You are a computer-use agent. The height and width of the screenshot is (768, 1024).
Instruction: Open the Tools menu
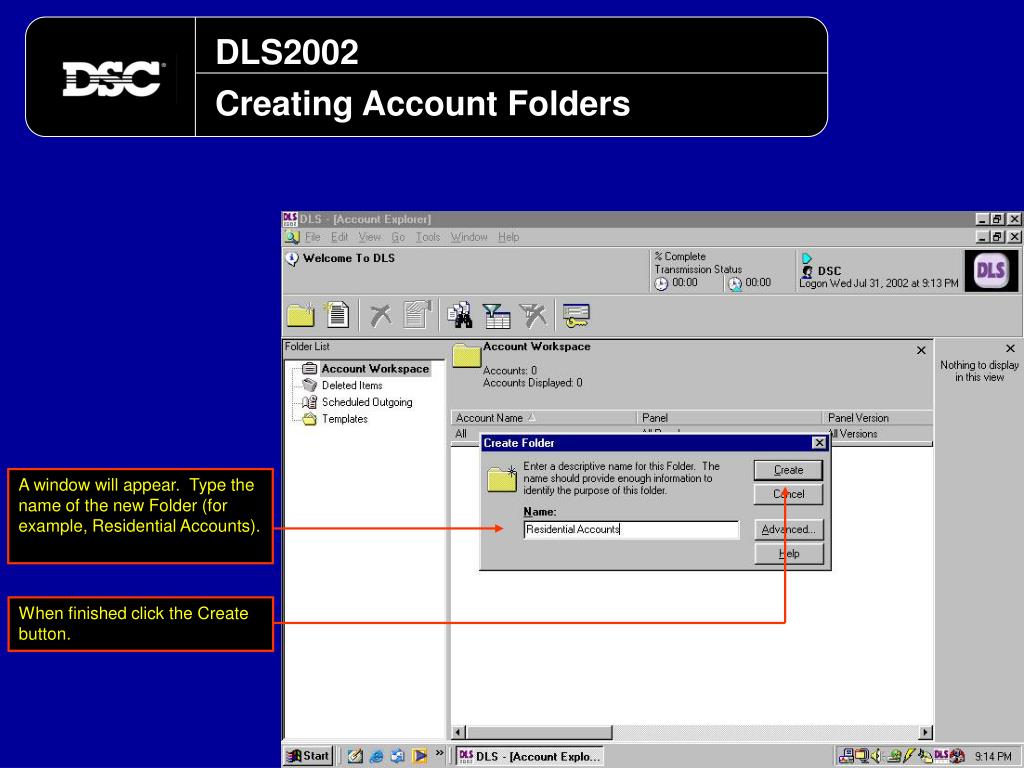pos(428,237)
